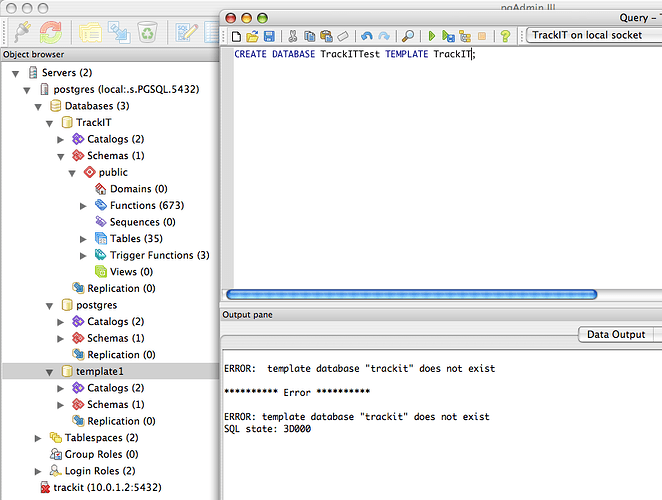
Task: Click the Cut scissors icon
Action: 294,36
